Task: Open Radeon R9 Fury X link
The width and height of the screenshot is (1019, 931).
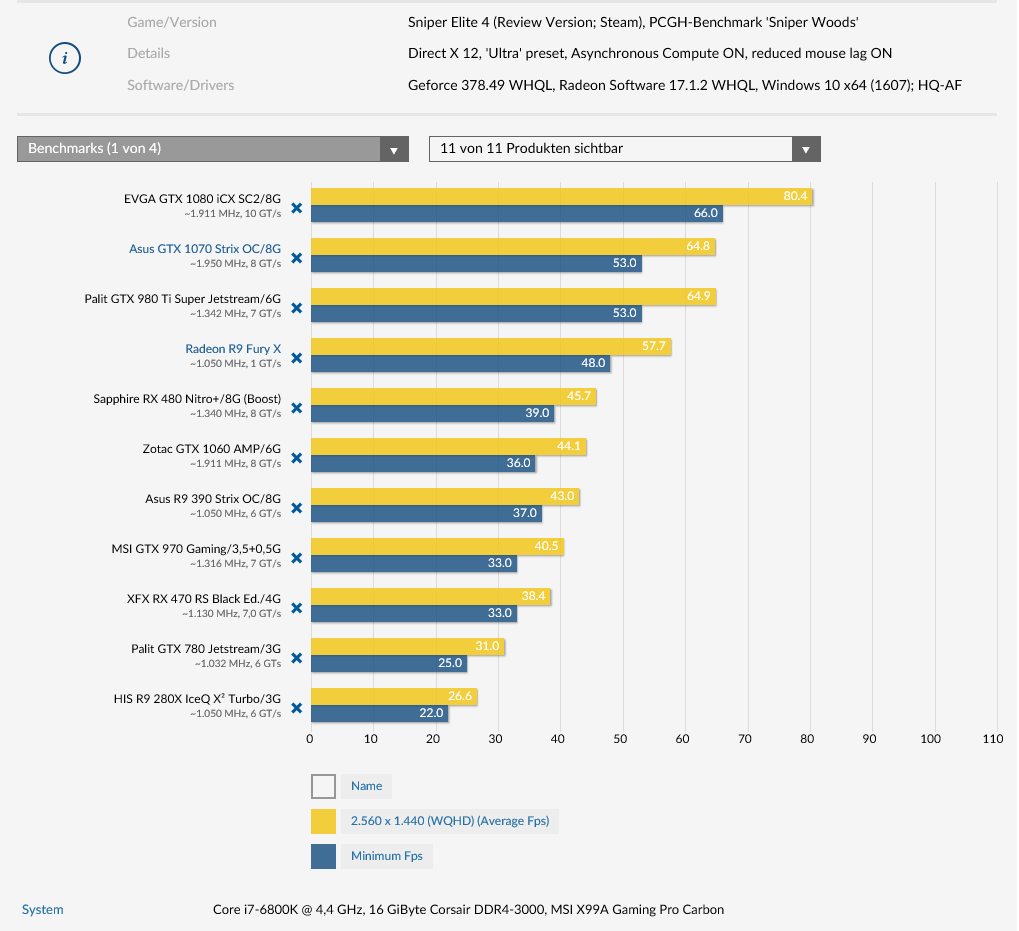Action: pyautogui.click(x=233, y=349)
